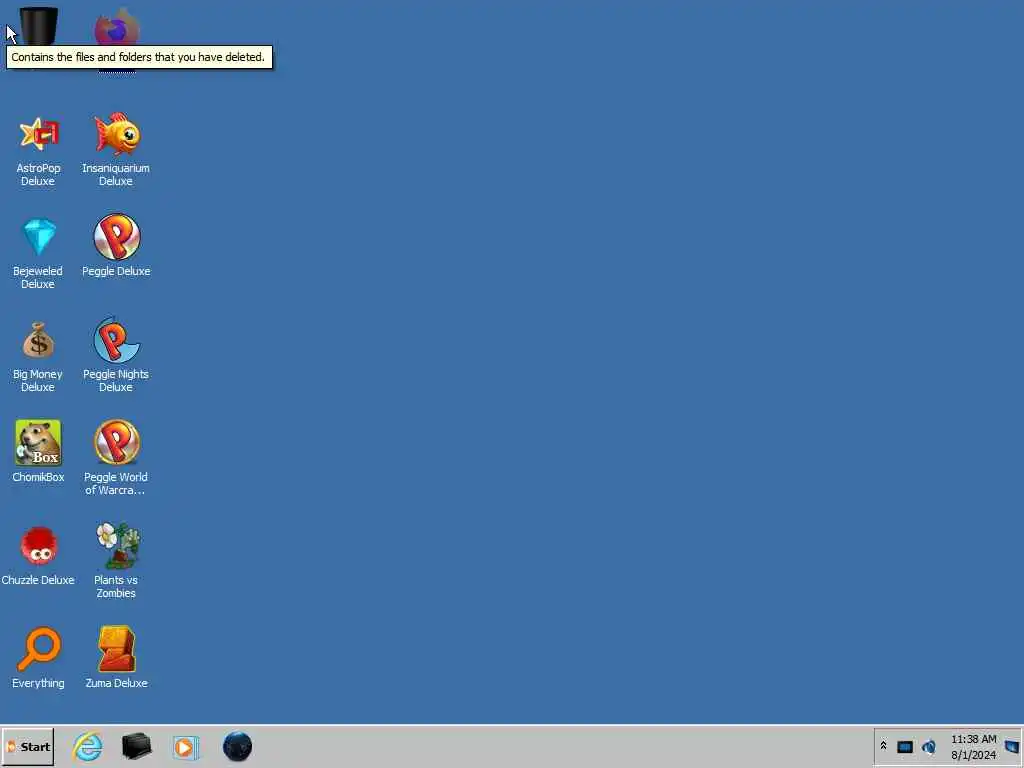Select Peggle World of Warcraft icon
The height and width of the screenshot is (768, 1024).
[x=117, y=442]
